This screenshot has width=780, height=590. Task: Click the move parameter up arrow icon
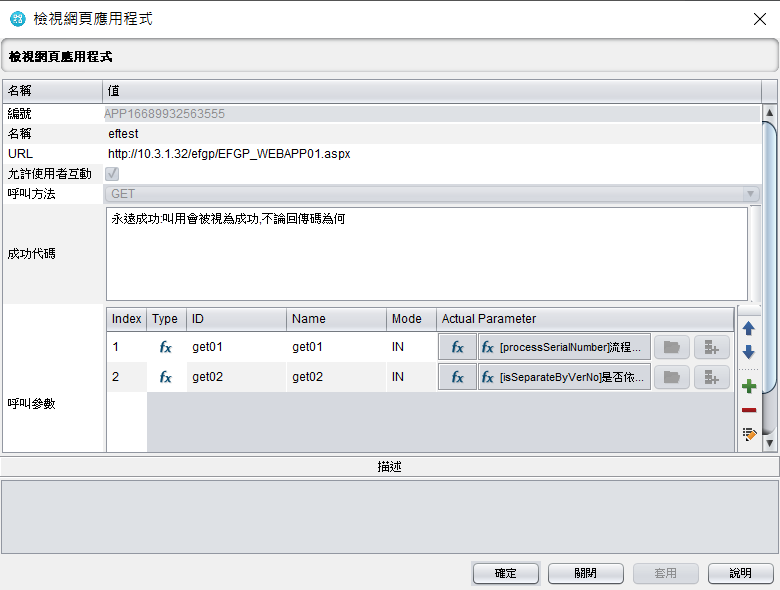coord(748,328)
